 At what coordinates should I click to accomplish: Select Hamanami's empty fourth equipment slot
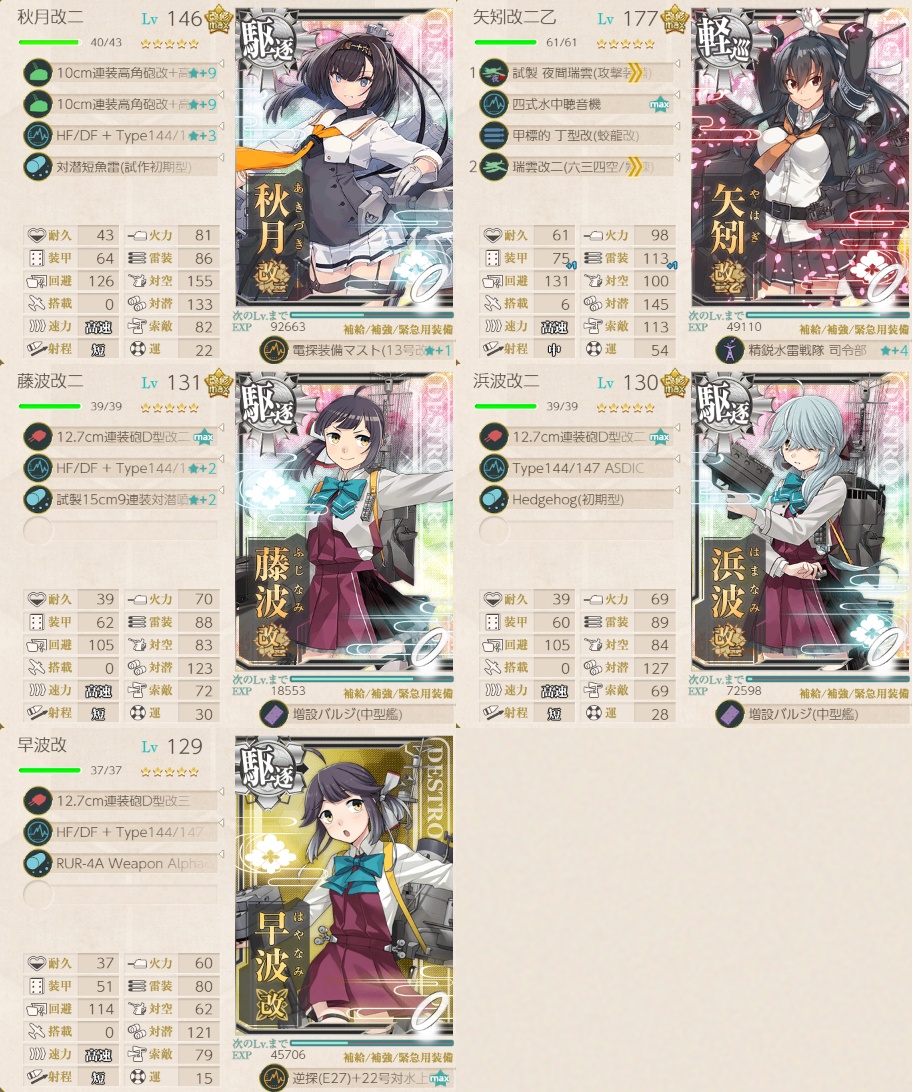576,531
